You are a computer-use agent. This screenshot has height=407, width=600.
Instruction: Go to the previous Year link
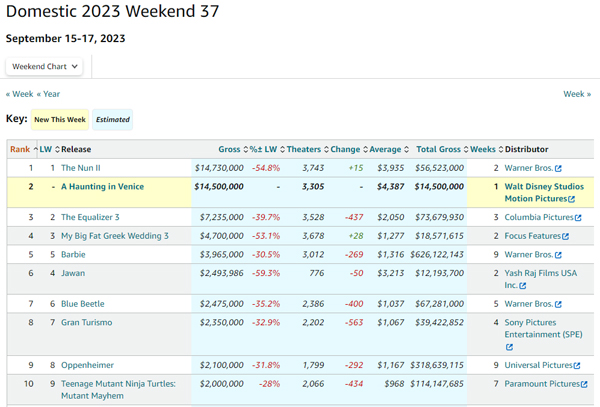coord(48,94)
